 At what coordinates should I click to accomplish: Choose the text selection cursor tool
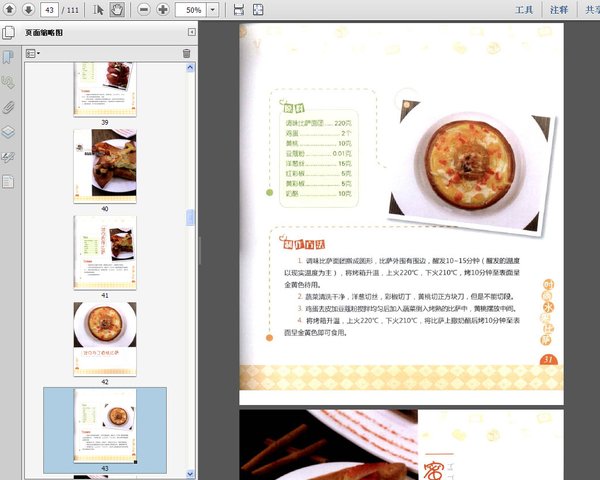(98, 10)
